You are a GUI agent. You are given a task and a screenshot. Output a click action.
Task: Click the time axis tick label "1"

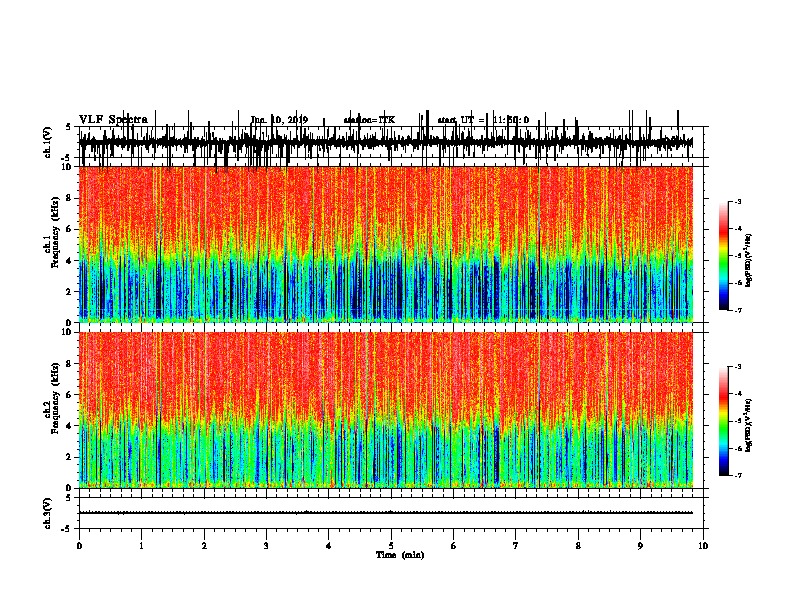point(141,546)
